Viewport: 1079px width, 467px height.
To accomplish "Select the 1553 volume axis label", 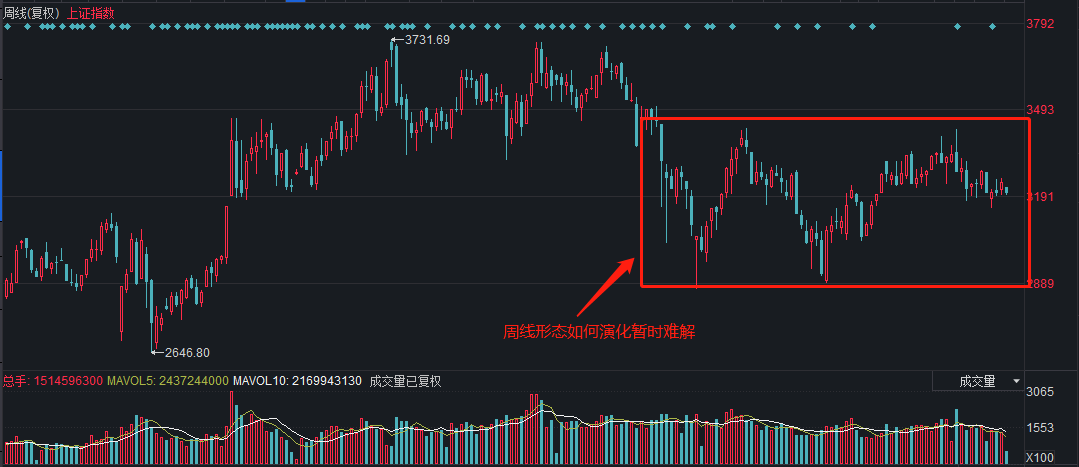I will coord(1040,428).
